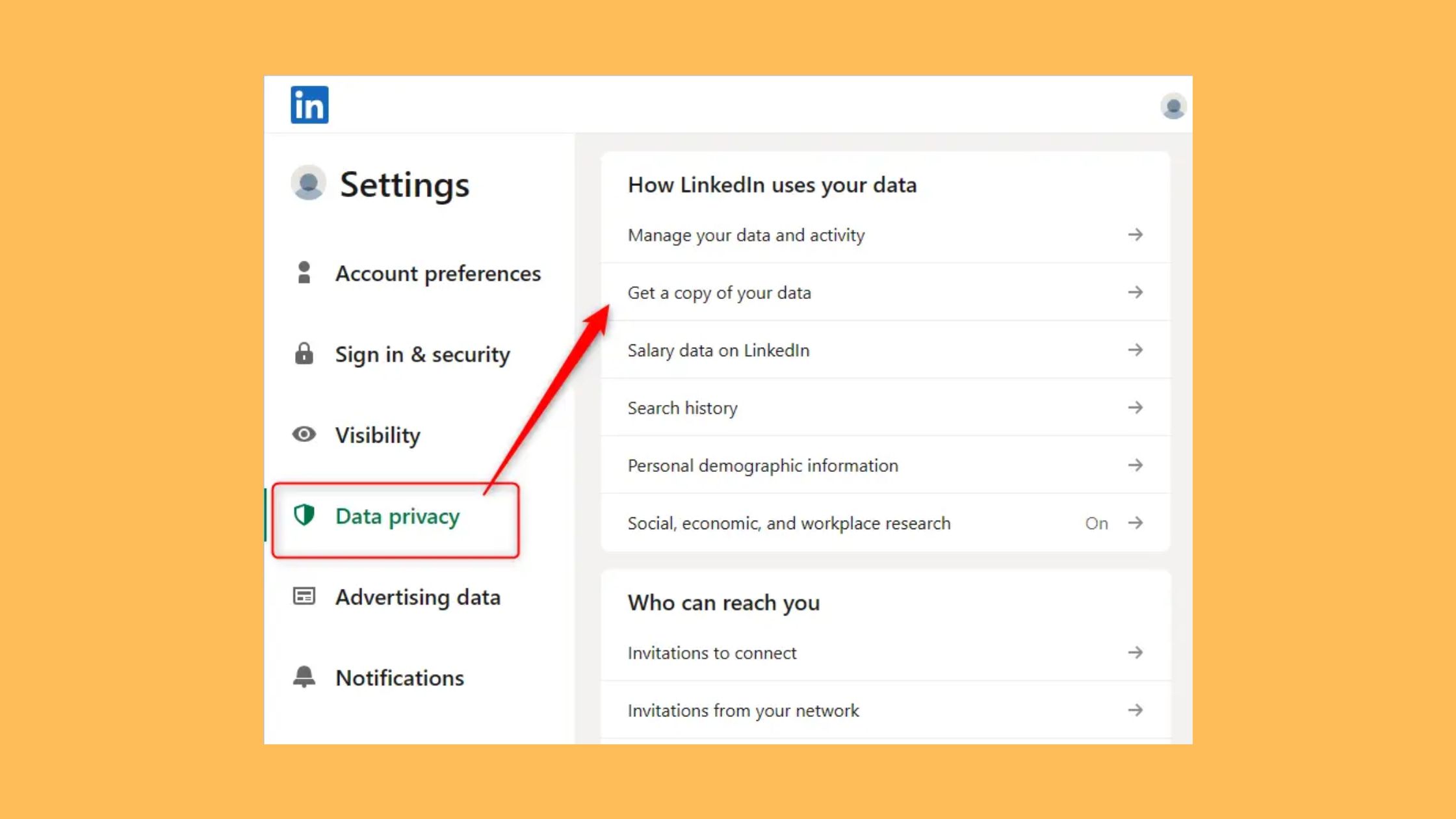Select the shield icon beside Data privacy
The width and height of the screenshot is (1456, 819).
click(x=305, y=516)
